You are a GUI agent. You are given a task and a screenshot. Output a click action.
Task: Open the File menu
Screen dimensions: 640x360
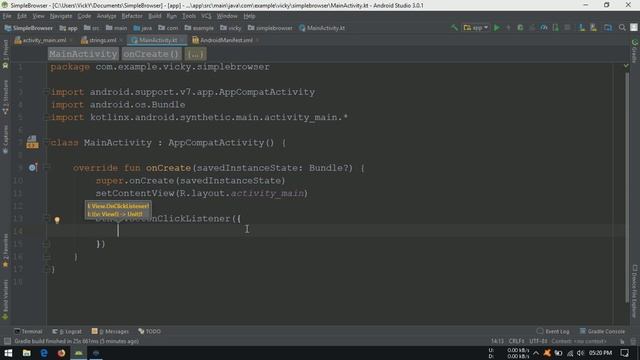pyautogui.click(x=7, y=16)
